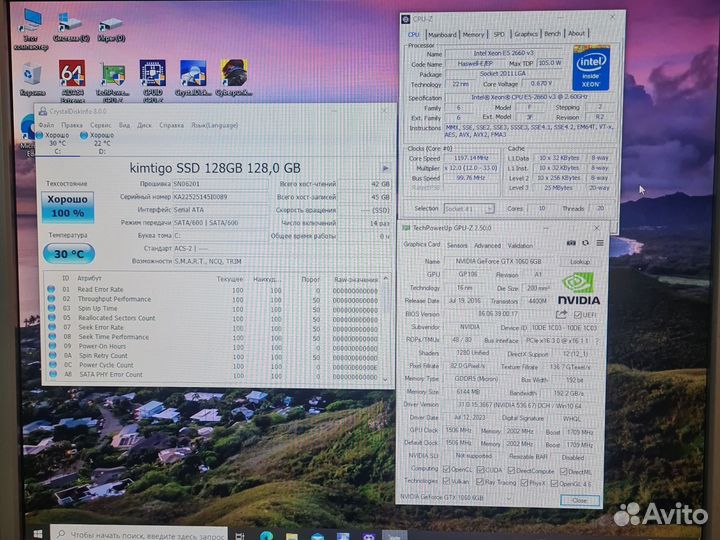This screenshot has width=720, height=540.
Task: Click the Close button in GPU-Z
Action: pyautogui.click(x=579, y=501)
